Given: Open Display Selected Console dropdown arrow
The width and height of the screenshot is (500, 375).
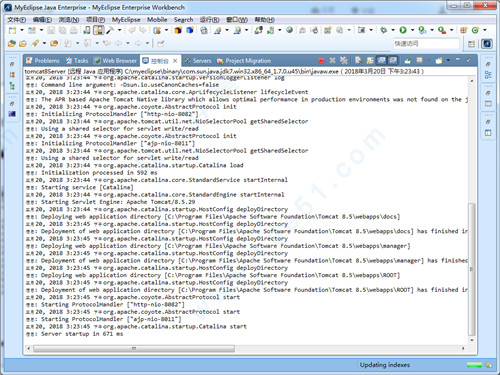Looking at the screenshot, I should [429, 60].
